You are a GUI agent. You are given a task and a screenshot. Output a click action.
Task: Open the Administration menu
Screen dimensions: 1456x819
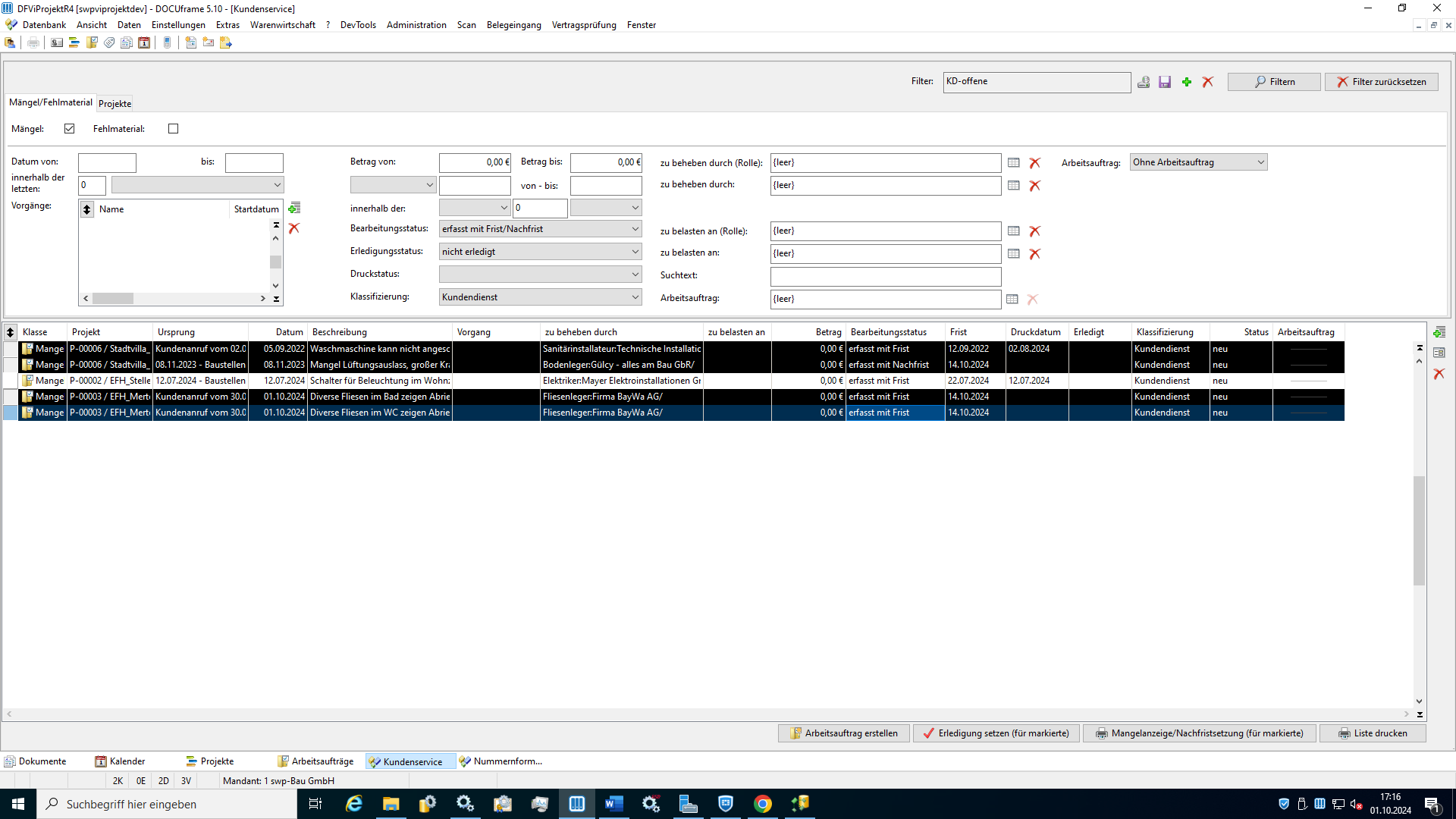[x=416, y=25]
